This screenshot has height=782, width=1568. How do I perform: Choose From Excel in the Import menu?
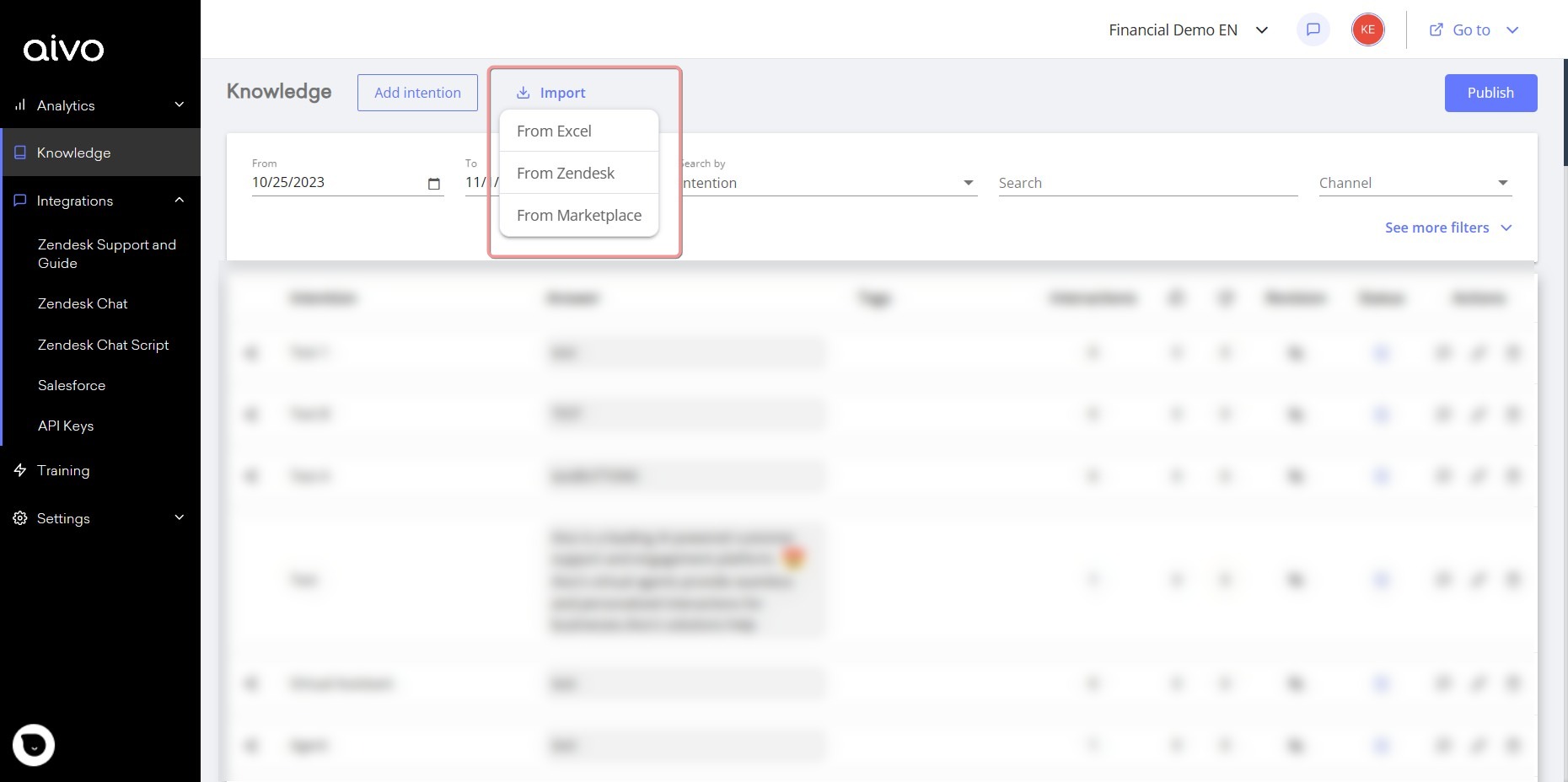coord(555,131)
